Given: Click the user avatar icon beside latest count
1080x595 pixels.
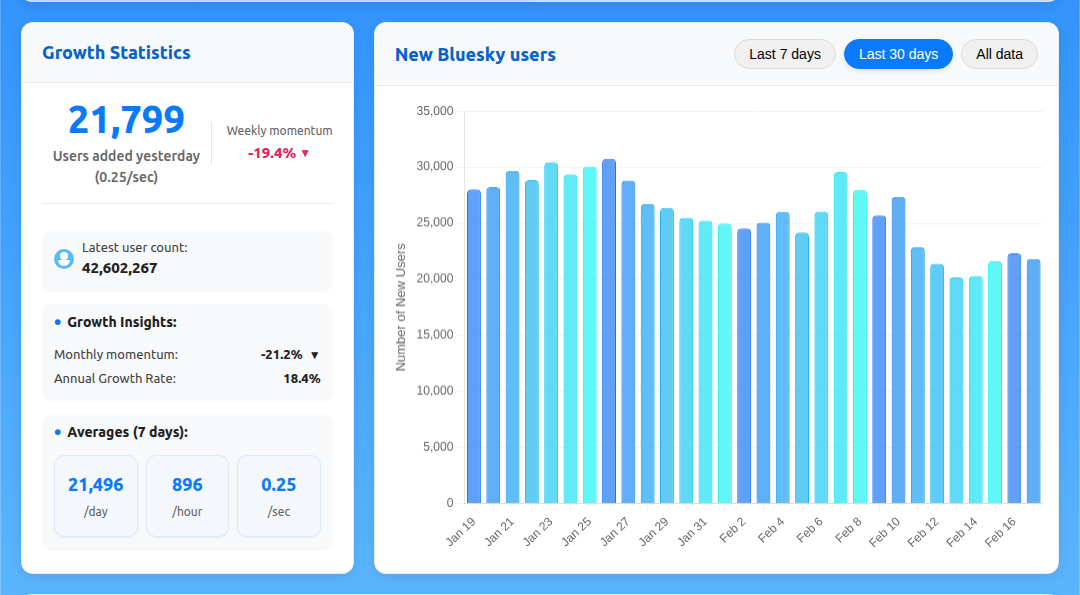Looking at the screenshot, I should tap(64, 259).
